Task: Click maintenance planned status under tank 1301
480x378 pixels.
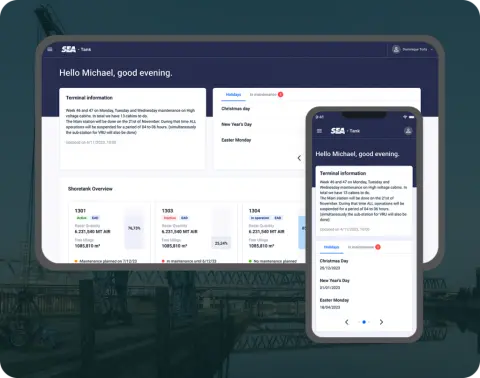Action: (106, 261)
